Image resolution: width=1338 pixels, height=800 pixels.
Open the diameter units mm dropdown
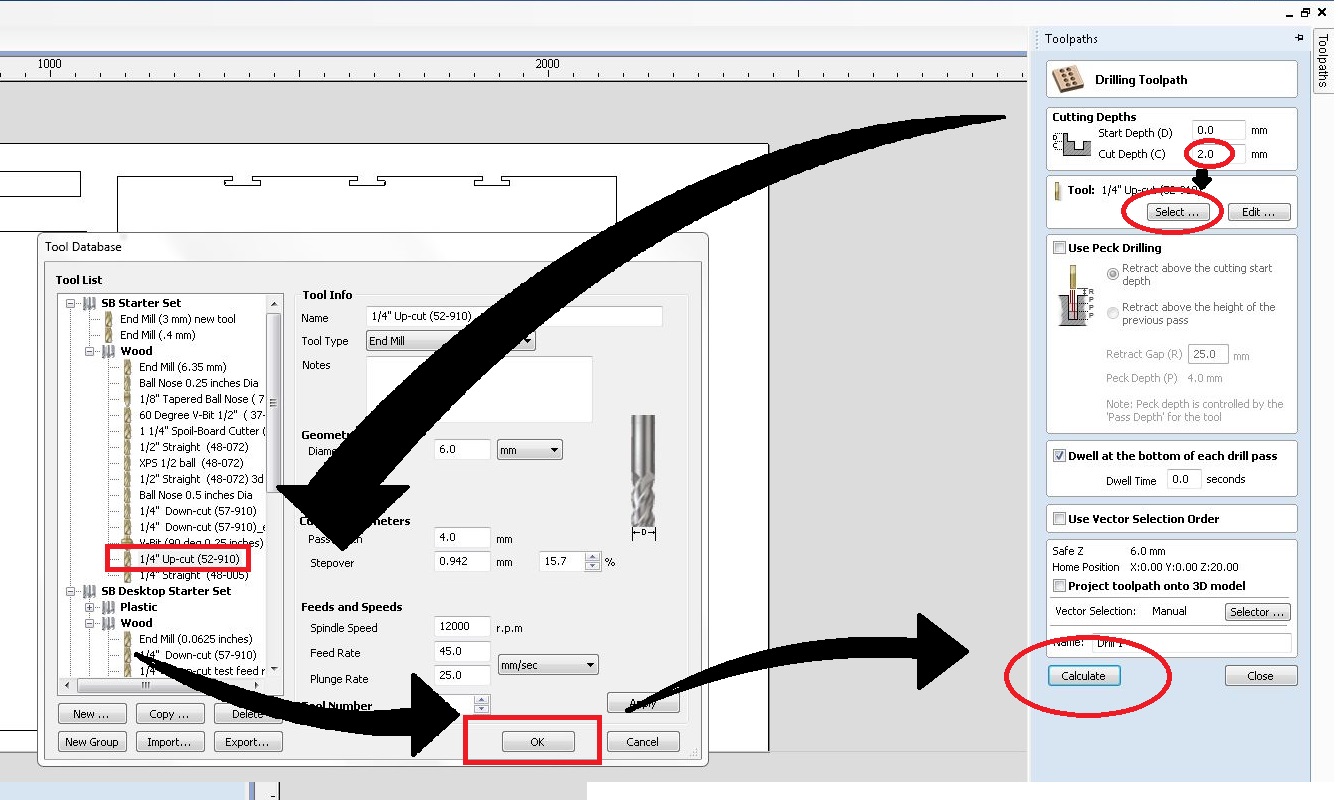(530, 450)
